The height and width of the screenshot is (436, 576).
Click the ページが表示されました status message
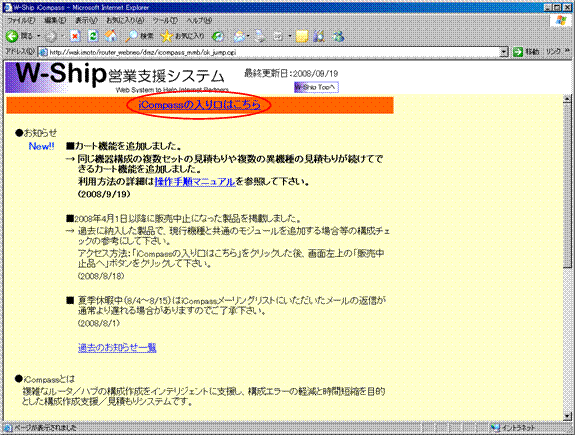[x=45, y=428]
